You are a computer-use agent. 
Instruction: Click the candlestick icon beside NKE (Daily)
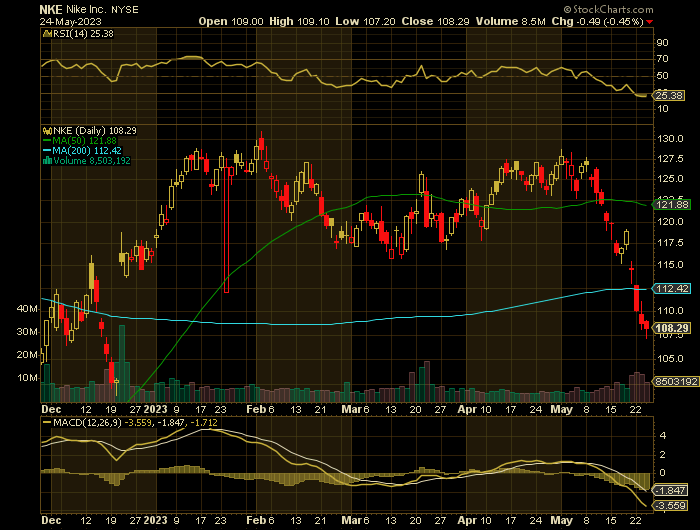tap(47, 131)
